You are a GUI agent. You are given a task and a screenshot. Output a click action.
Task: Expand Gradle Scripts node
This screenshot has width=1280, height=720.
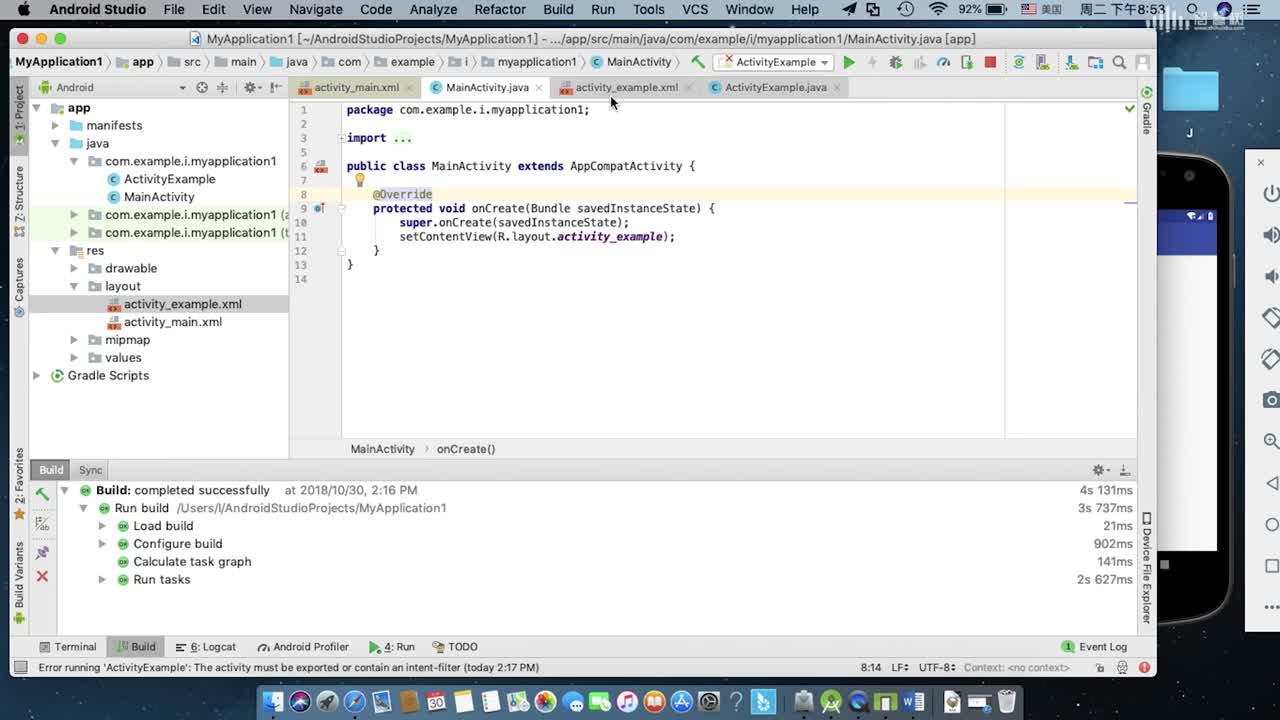[x=37, y=376]
